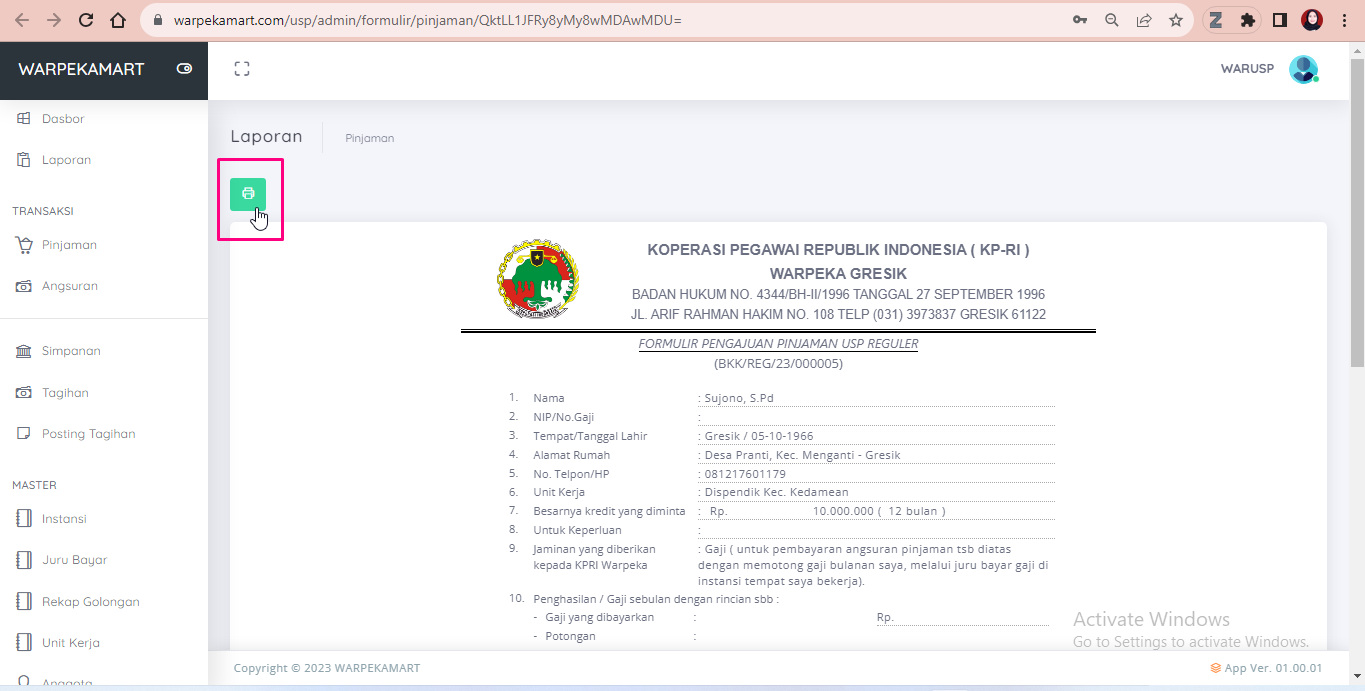Click the browser home button
1365x691 pixels.
coord(118,20)
